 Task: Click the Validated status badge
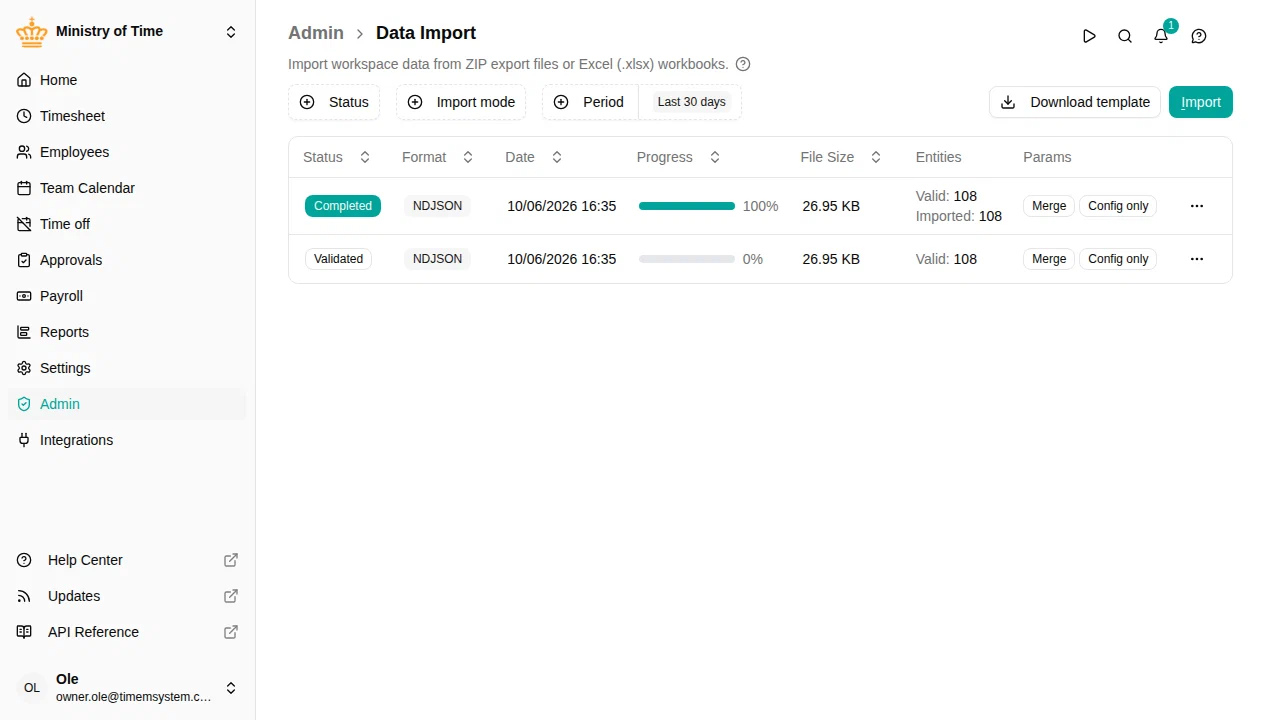pyautogui.click(x=338, y=259)
